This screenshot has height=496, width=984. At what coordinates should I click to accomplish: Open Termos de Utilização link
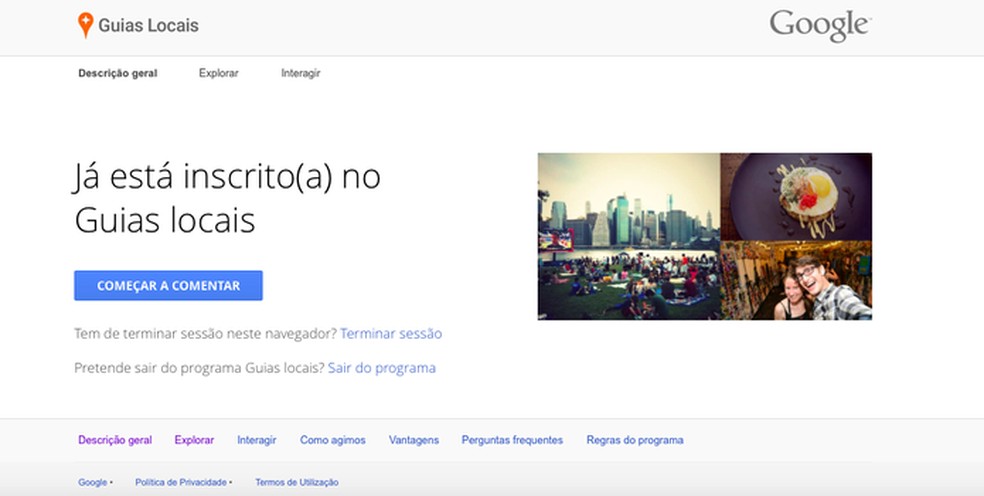click(x=297, y=482)
